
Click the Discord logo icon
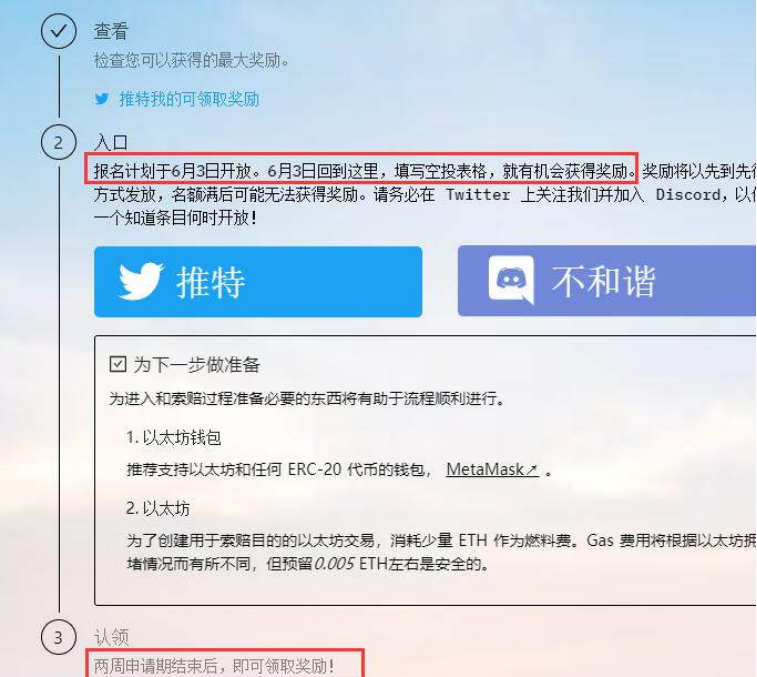(511, 280)
